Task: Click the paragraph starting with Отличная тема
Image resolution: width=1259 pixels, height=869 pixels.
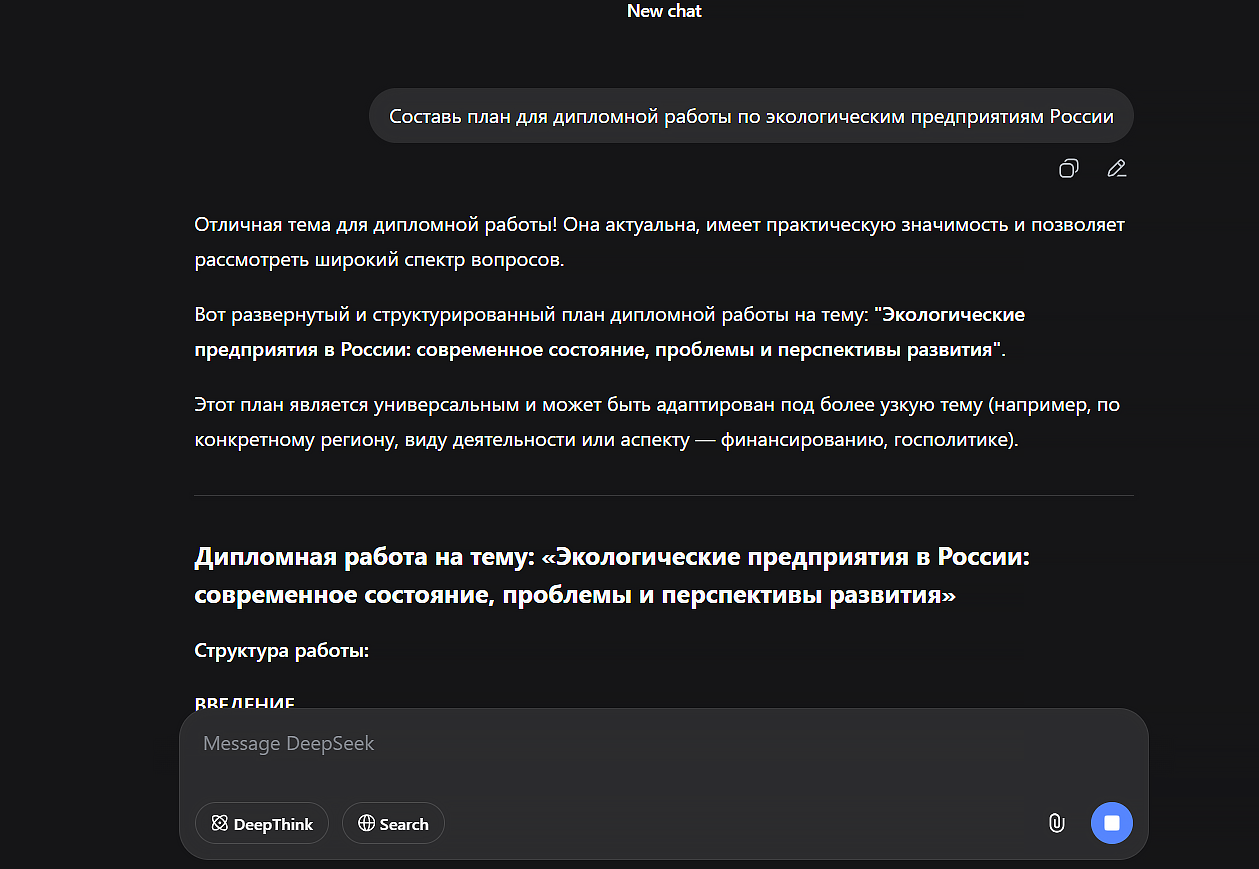Action: tap(659, 242)
